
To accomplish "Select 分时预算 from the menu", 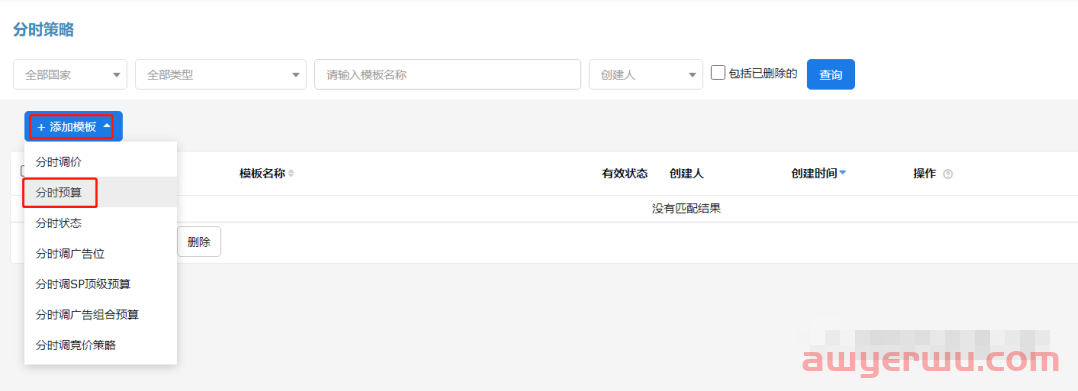I will tap(100, 192).
